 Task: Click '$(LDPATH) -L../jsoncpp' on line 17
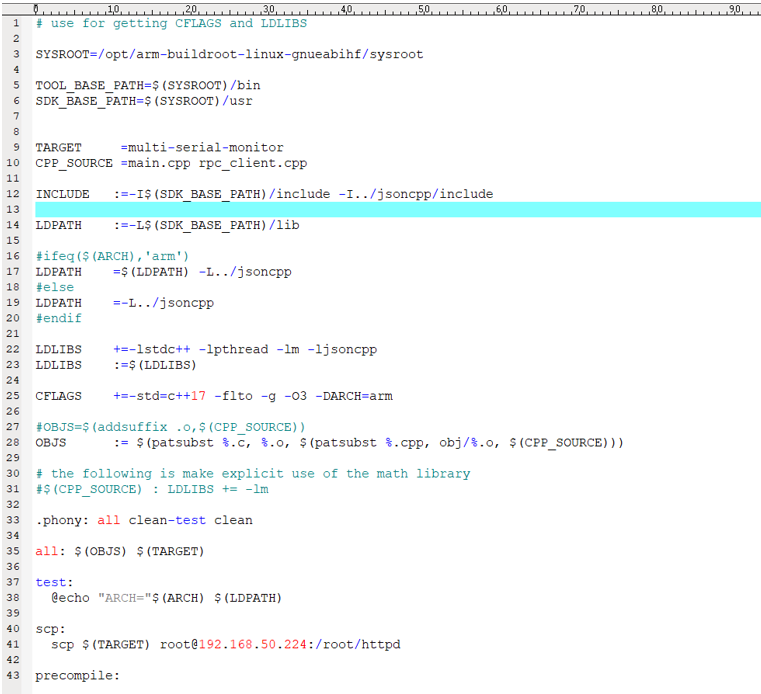(206, 272)
